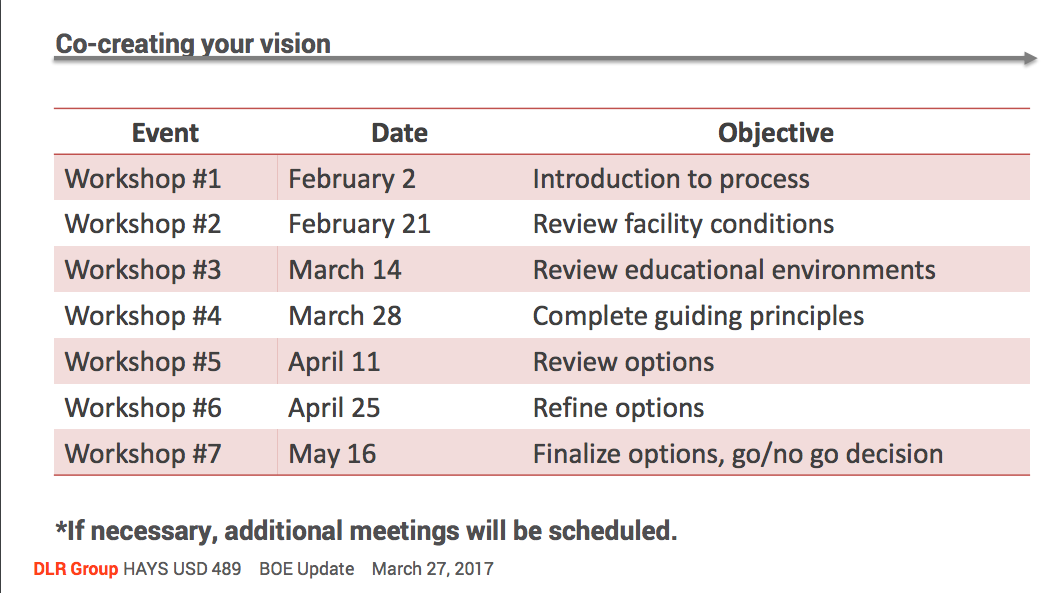
Task: Click the April 11 date cell
Action: (334, 362)
